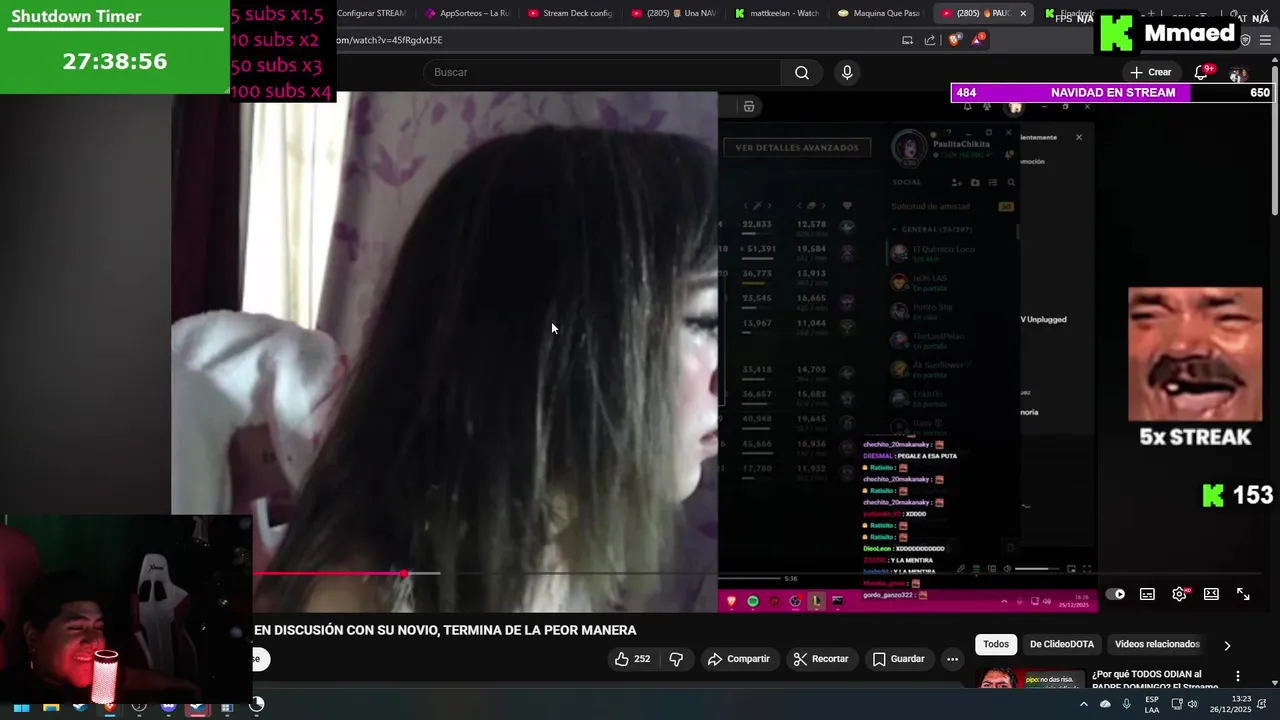This screenshot has width=1280, height=720.
Task: Switch to the Stream Deck config tab
Action: 570,13
